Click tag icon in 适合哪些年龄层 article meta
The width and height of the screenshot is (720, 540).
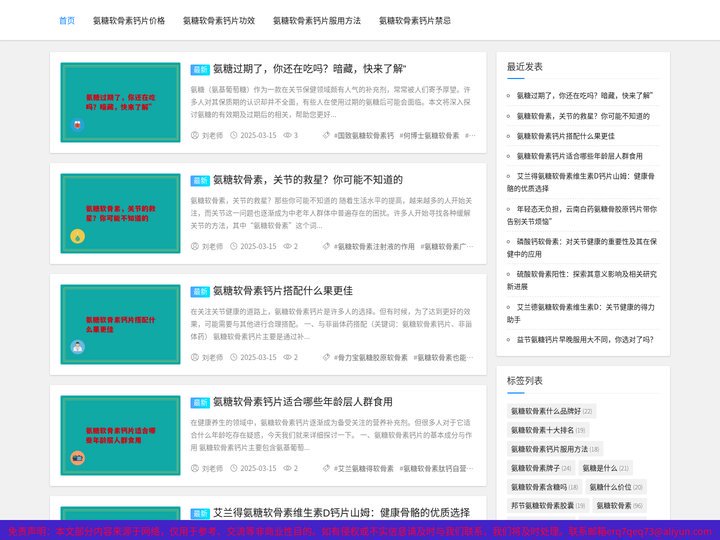[x=326, y=468]
